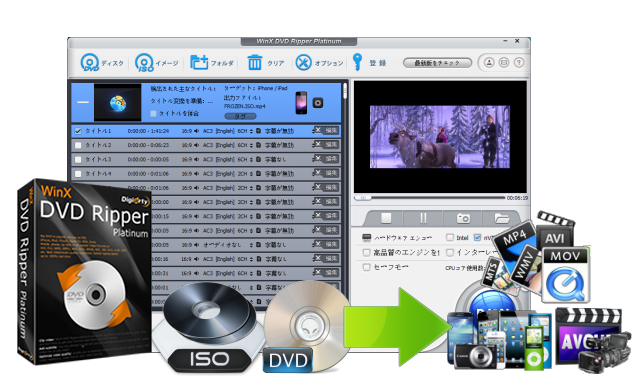Click the stop playback button
Image resolution: width=633 pixels, height=378 pixels.
tap(386, 218)
